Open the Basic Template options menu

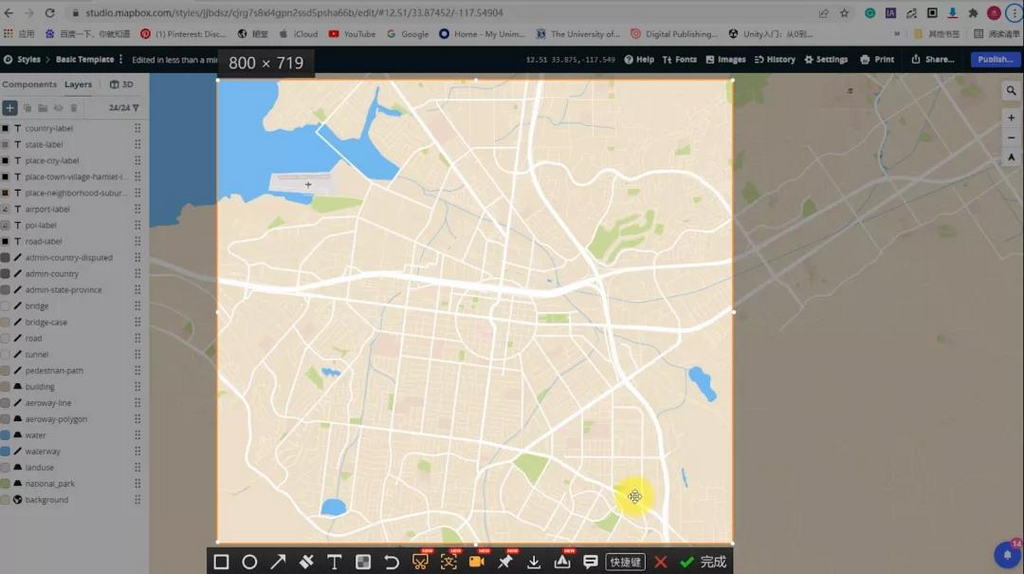click(x=121, y=60)
